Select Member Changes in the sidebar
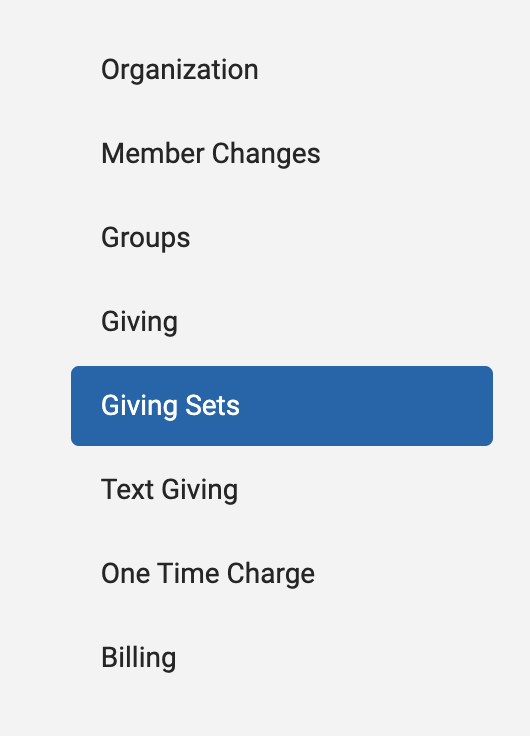This screenshot has height=736, width=530. (282, 154)
